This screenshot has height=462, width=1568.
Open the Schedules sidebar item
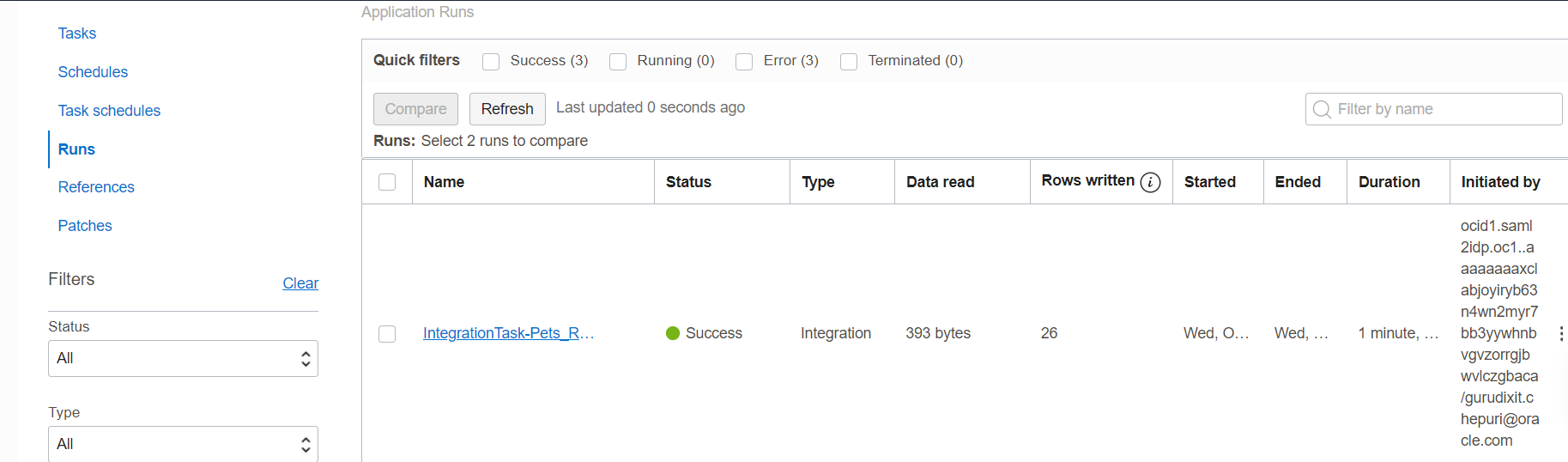(93, 72)
